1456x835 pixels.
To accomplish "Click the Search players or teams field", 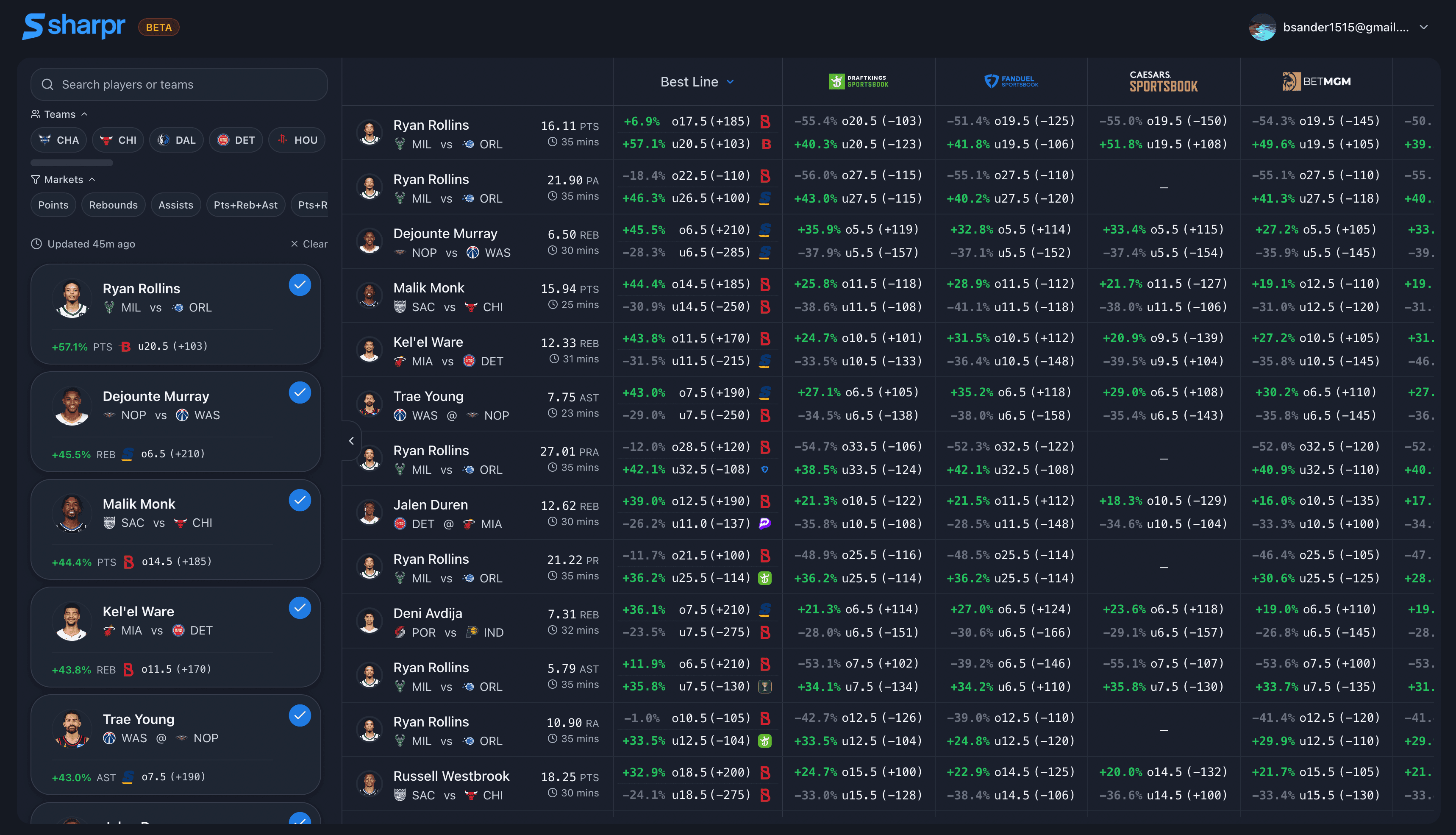I will [178, 84].
